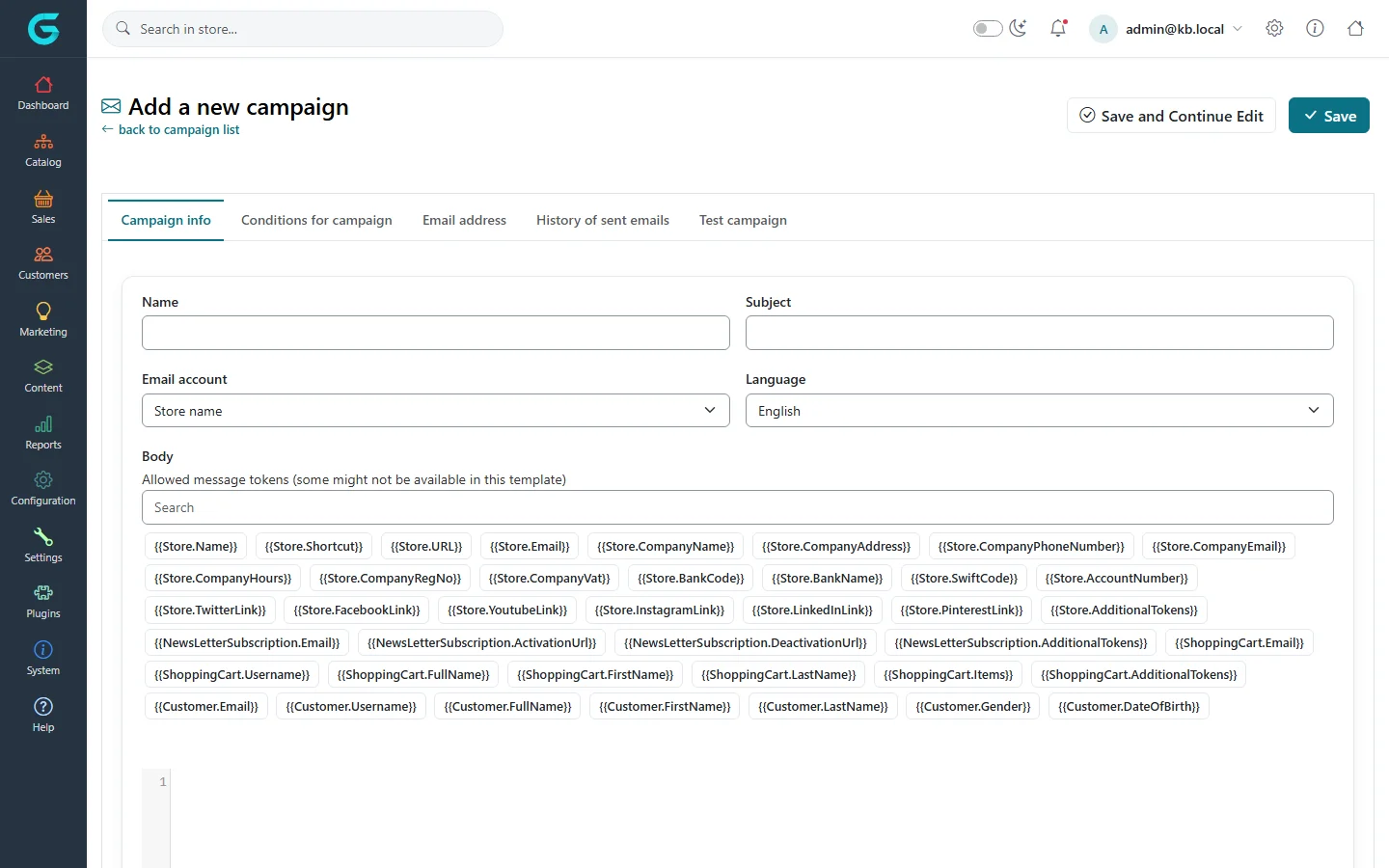1389x868 pixels.
Task: Click the top bar information circle icon
Action: [x=1315, y=29]
